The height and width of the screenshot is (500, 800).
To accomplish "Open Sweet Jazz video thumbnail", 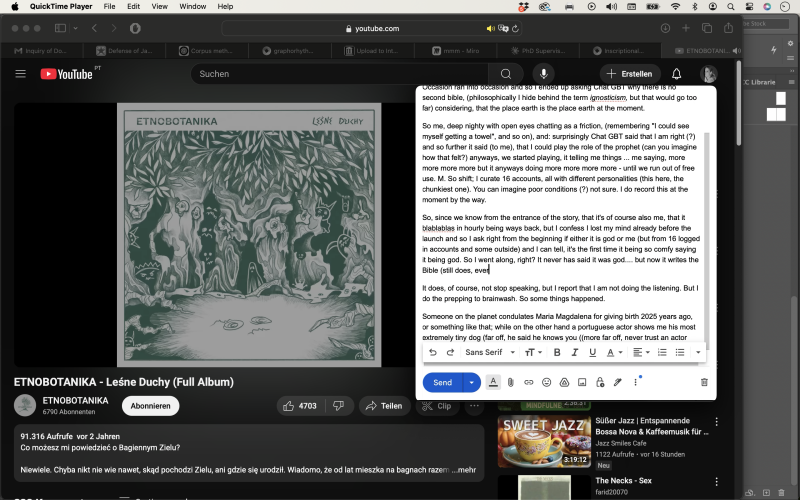I will [544, 442].
